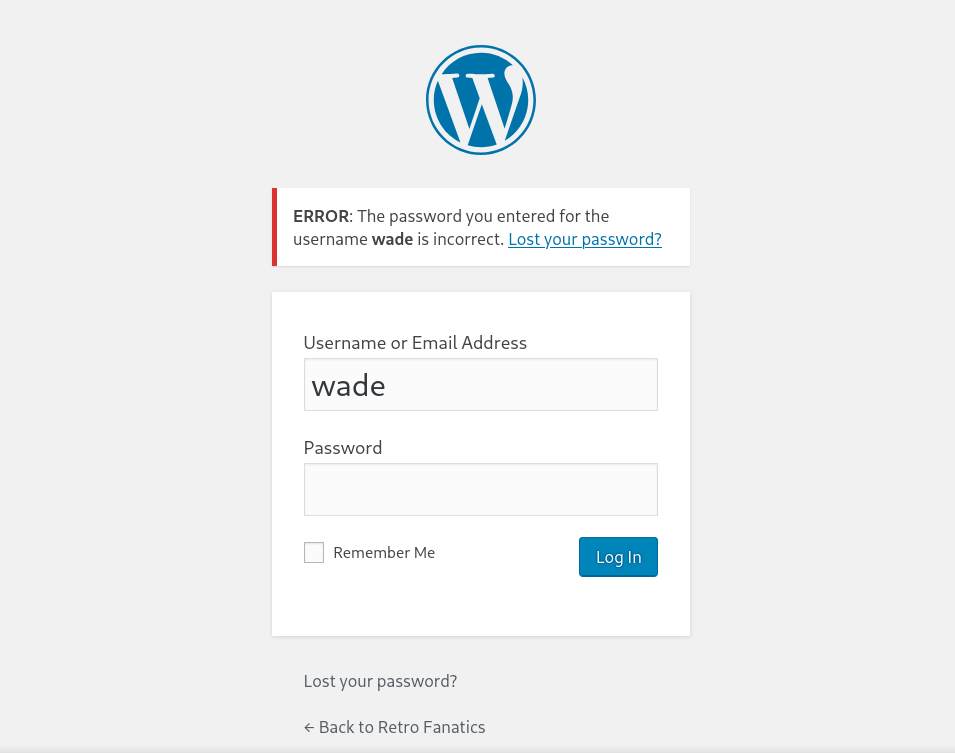955x753 pixels.
Task: Click the typed text wade in username field
Action: tap(348, 386)
